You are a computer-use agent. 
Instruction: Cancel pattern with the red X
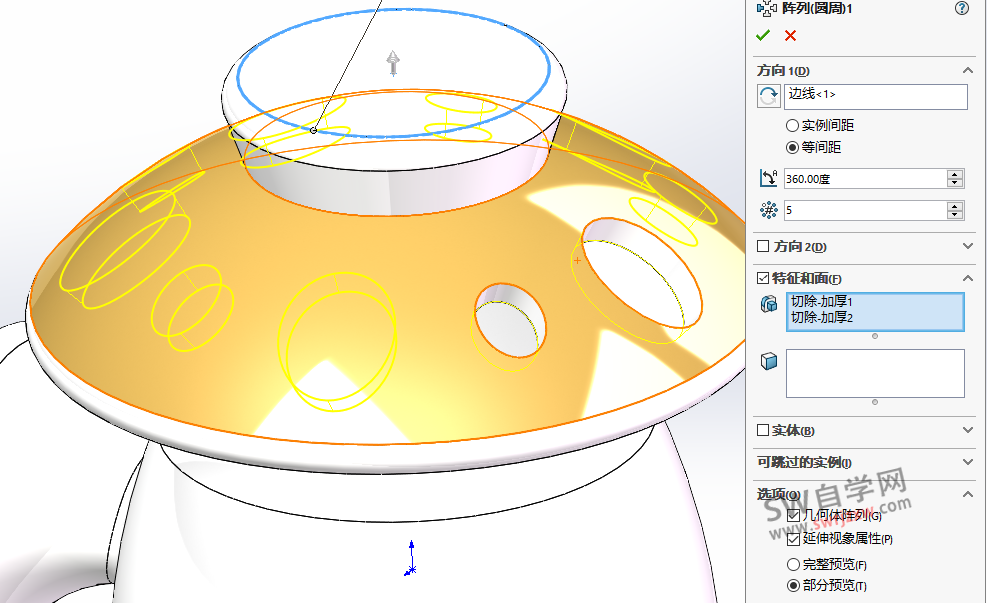(x=790, y=35)
